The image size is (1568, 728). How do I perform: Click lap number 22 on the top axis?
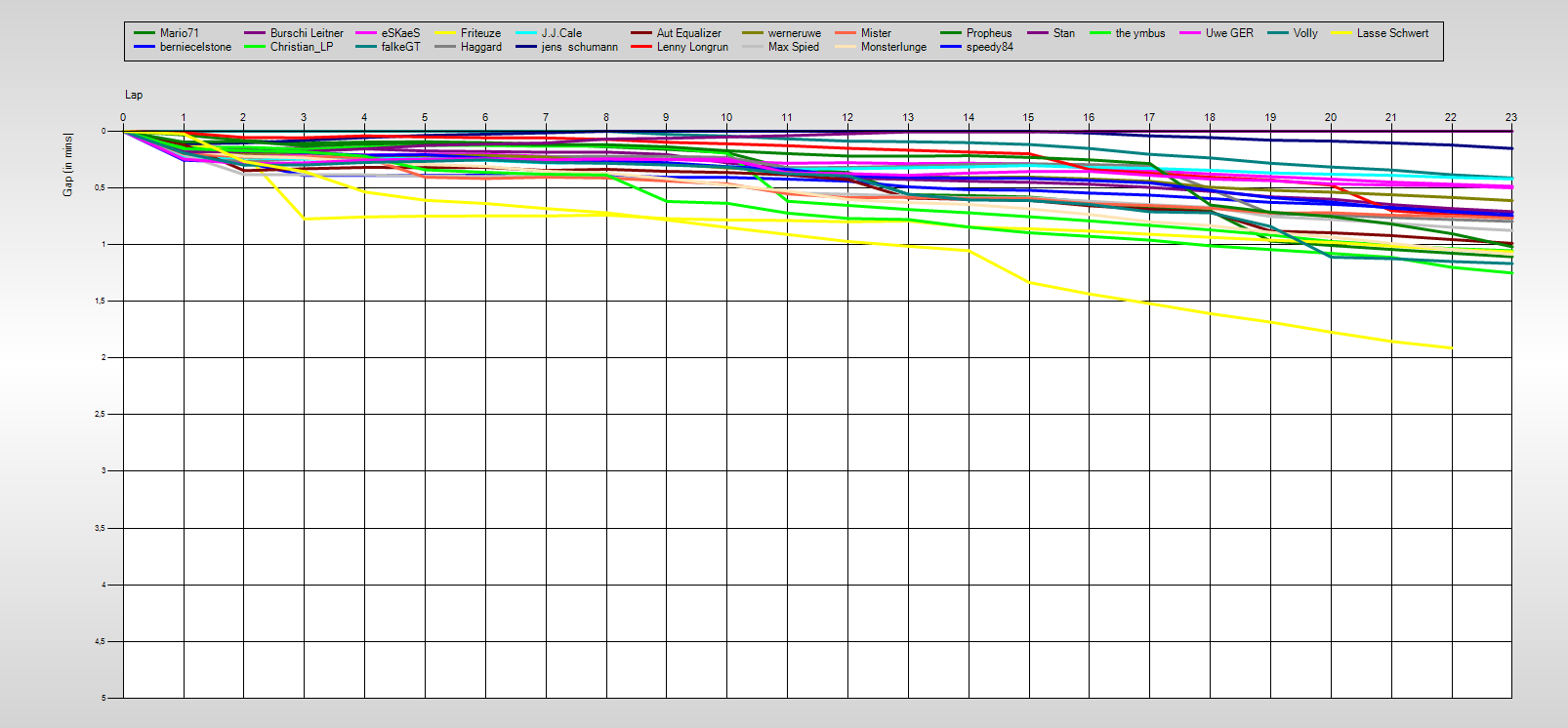tap(1451, 117)
